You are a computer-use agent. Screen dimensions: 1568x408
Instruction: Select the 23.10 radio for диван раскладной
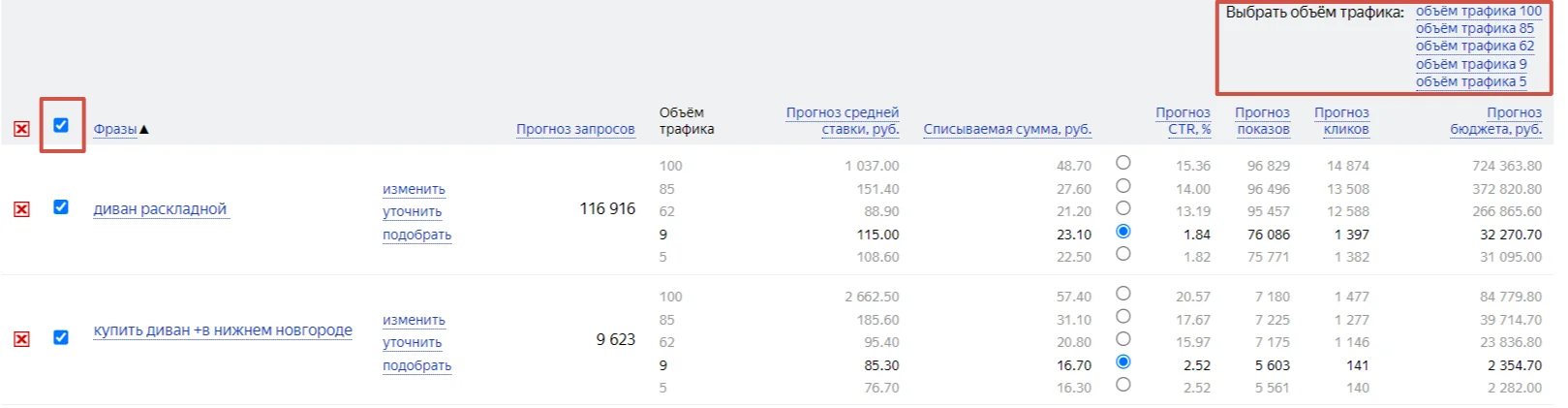1123,232
